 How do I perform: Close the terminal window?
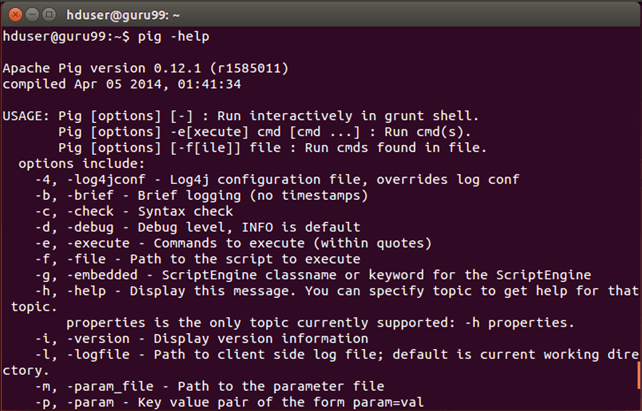click(14, 12)
